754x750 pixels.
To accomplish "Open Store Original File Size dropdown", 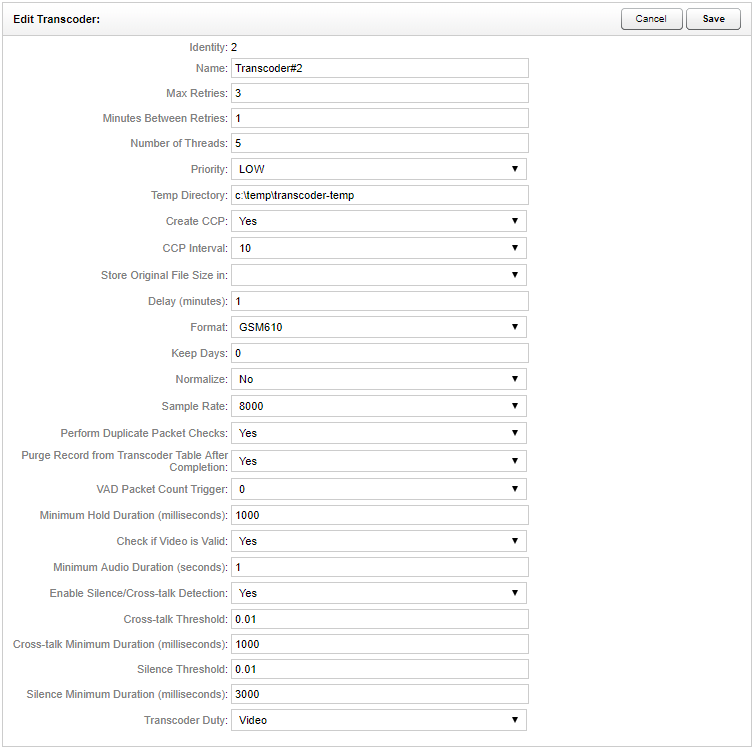I will tap(379, 274).
